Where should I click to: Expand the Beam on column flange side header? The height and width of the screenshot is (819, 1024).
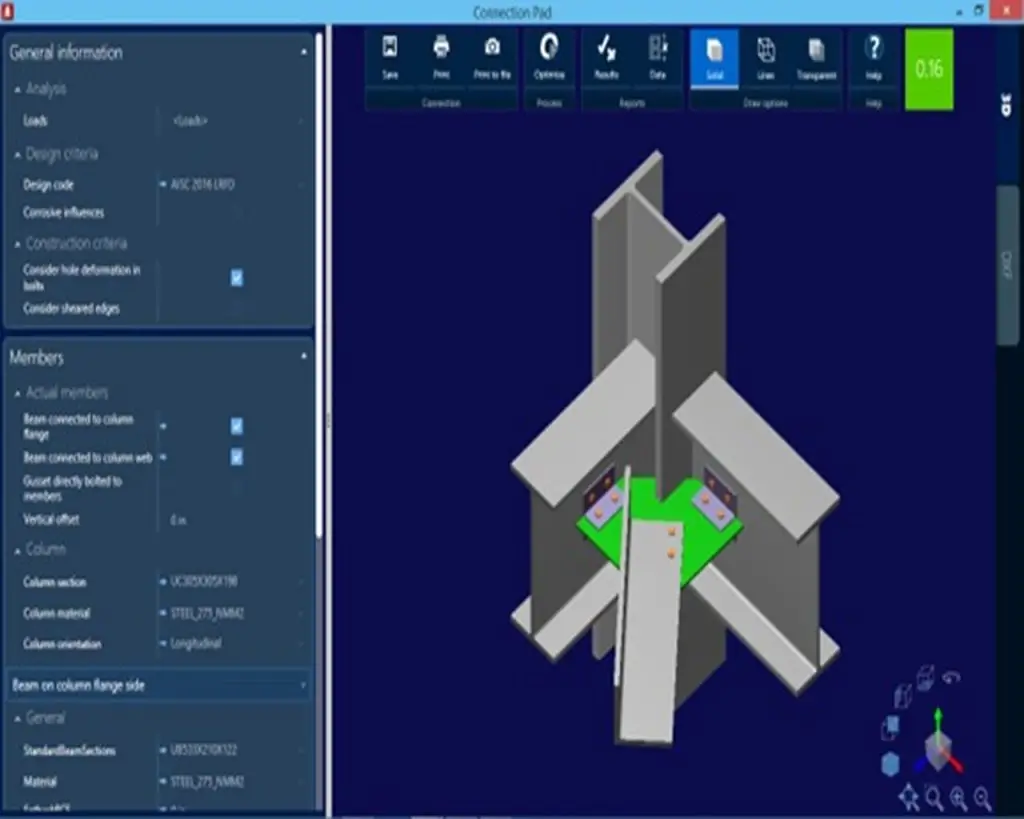(x=160, y=685)
